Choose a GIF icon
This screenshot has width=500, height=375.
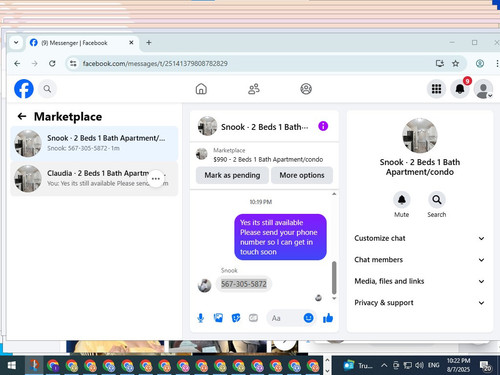click(253, 318)
